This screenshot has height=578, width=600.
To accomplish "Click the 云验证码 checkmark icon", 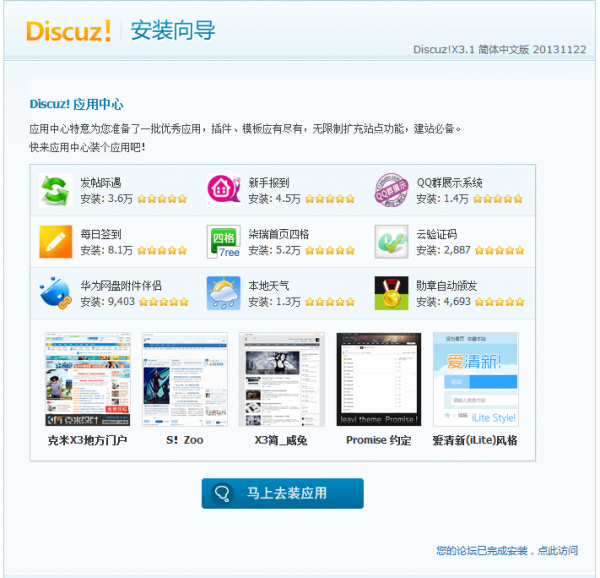I will click(391, 242).
